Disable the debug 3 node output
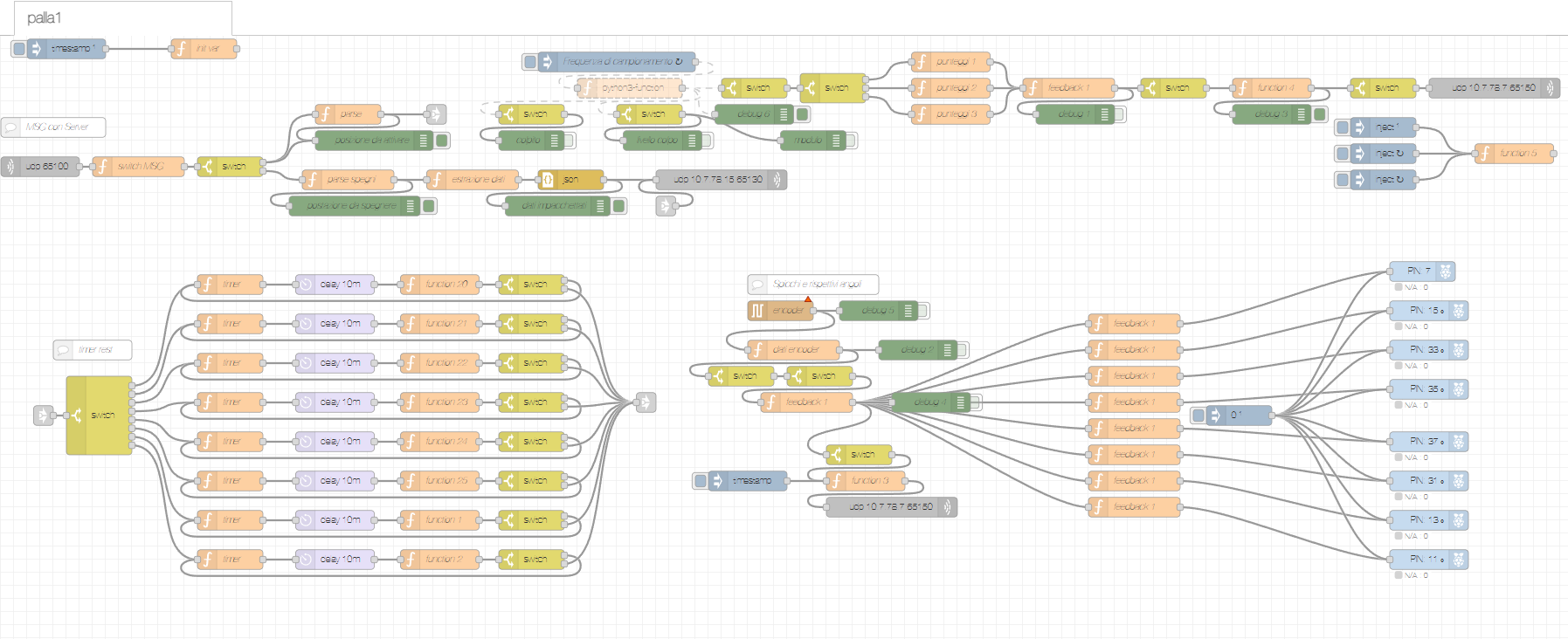Screen dimensions: 1568x639 1320,114
